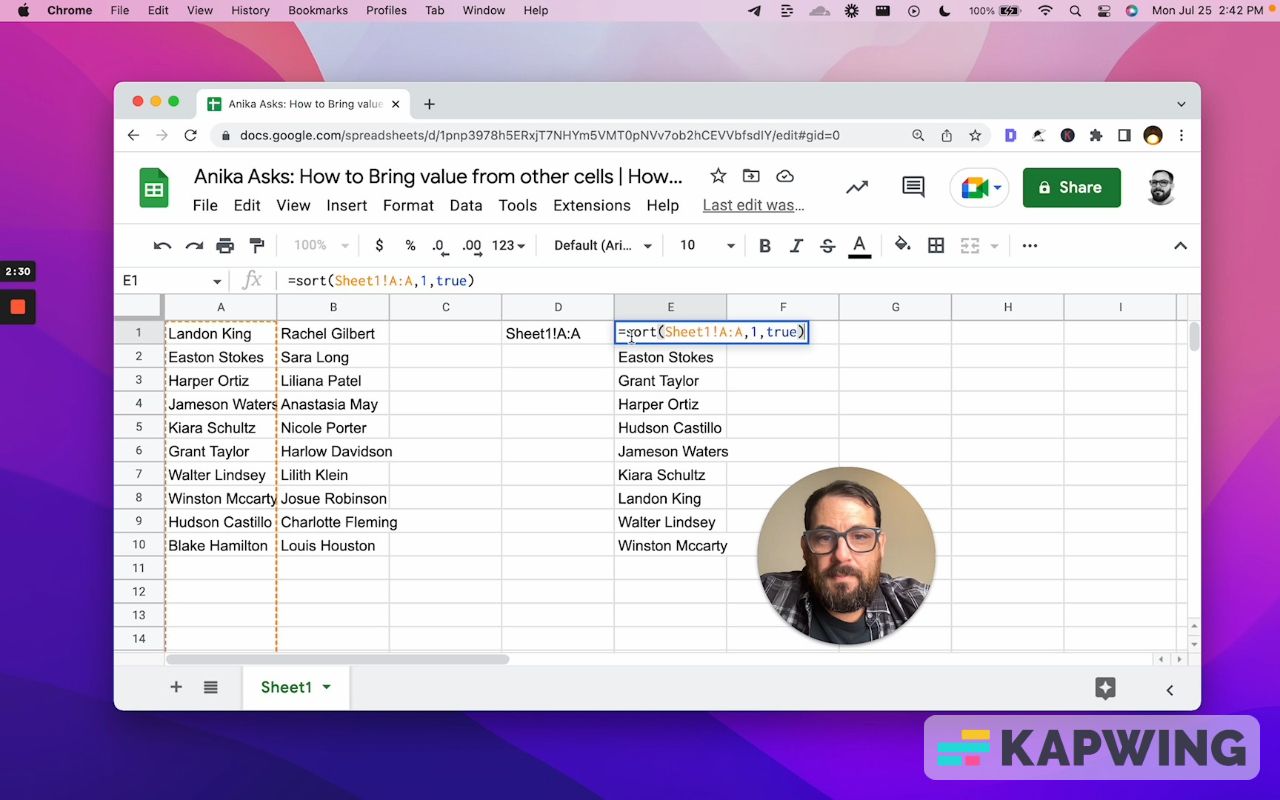Open the fill color bucket
Screen dimensions: 1280x800
click(x=903, y=245)
